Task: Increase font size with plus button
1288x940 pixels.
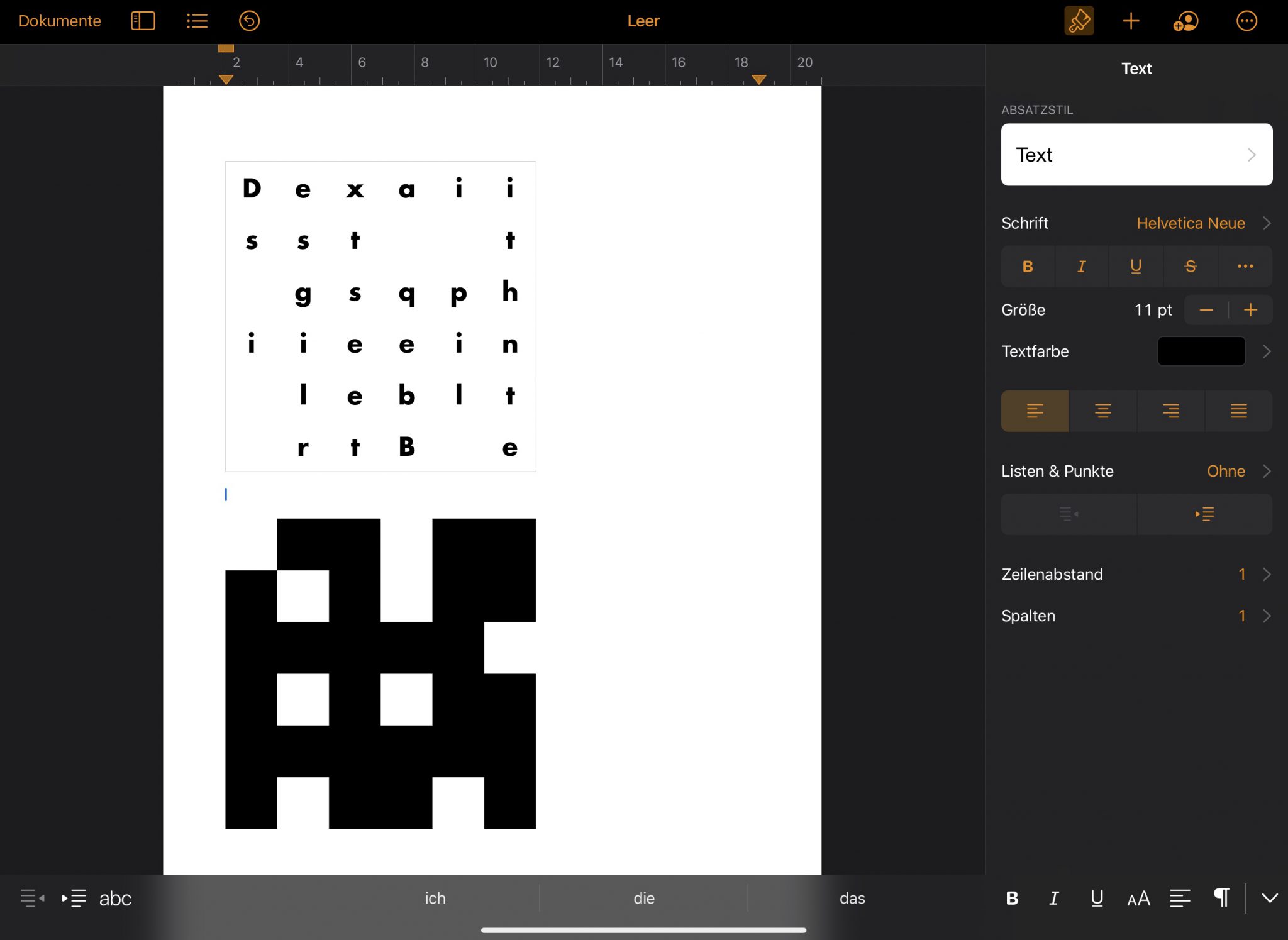Action: pyautogui.click(x=1250, y=310)
